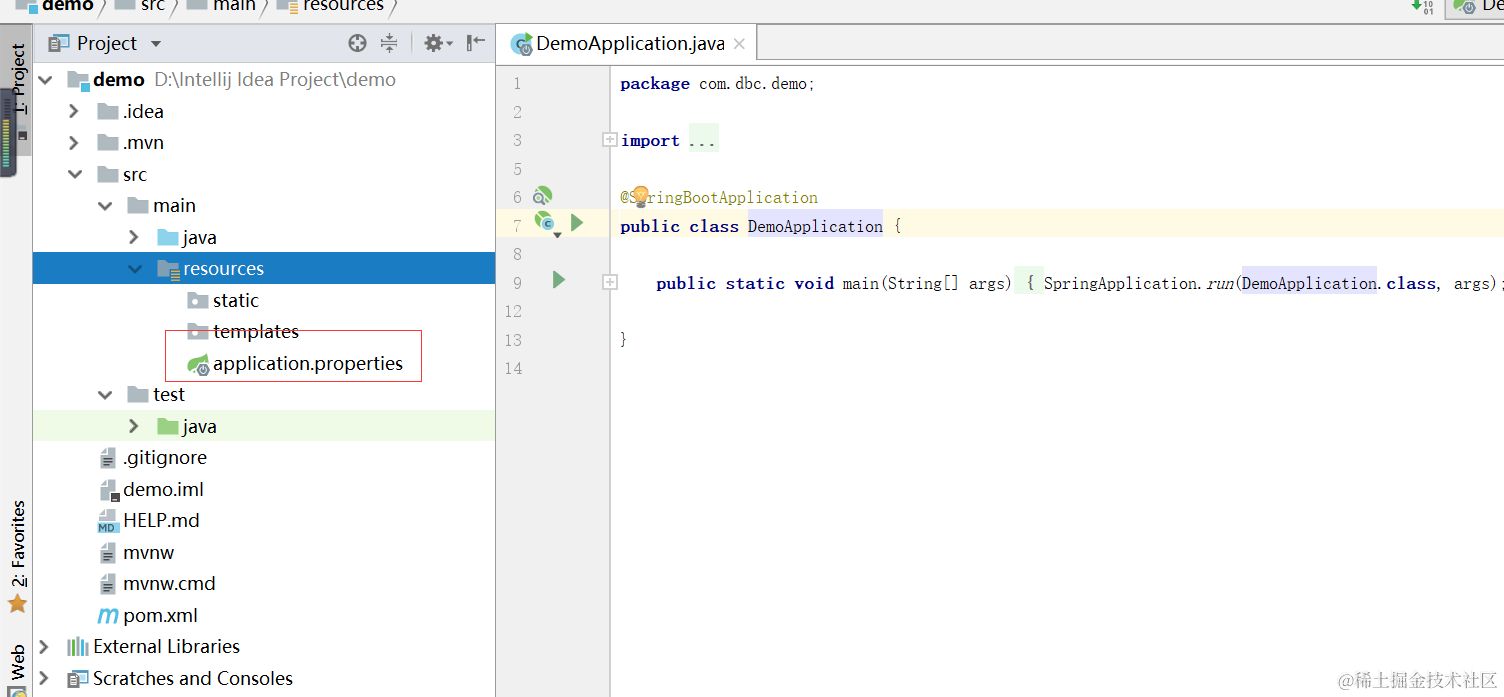Click the Scroll from Source crosshair icon

357,43
